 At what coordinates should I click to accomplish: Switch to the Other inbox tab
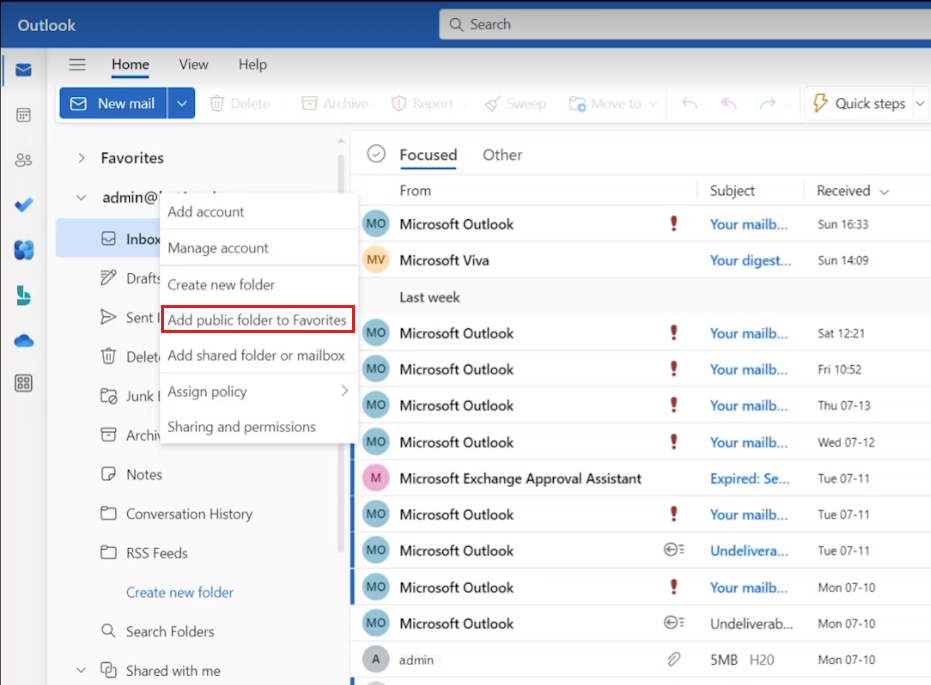502,155
